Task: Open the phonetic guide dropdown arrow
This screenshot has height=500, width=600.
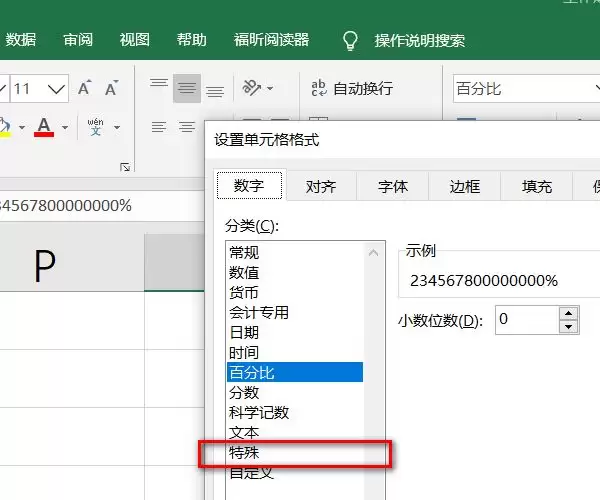Action: [x=117, y=127]
